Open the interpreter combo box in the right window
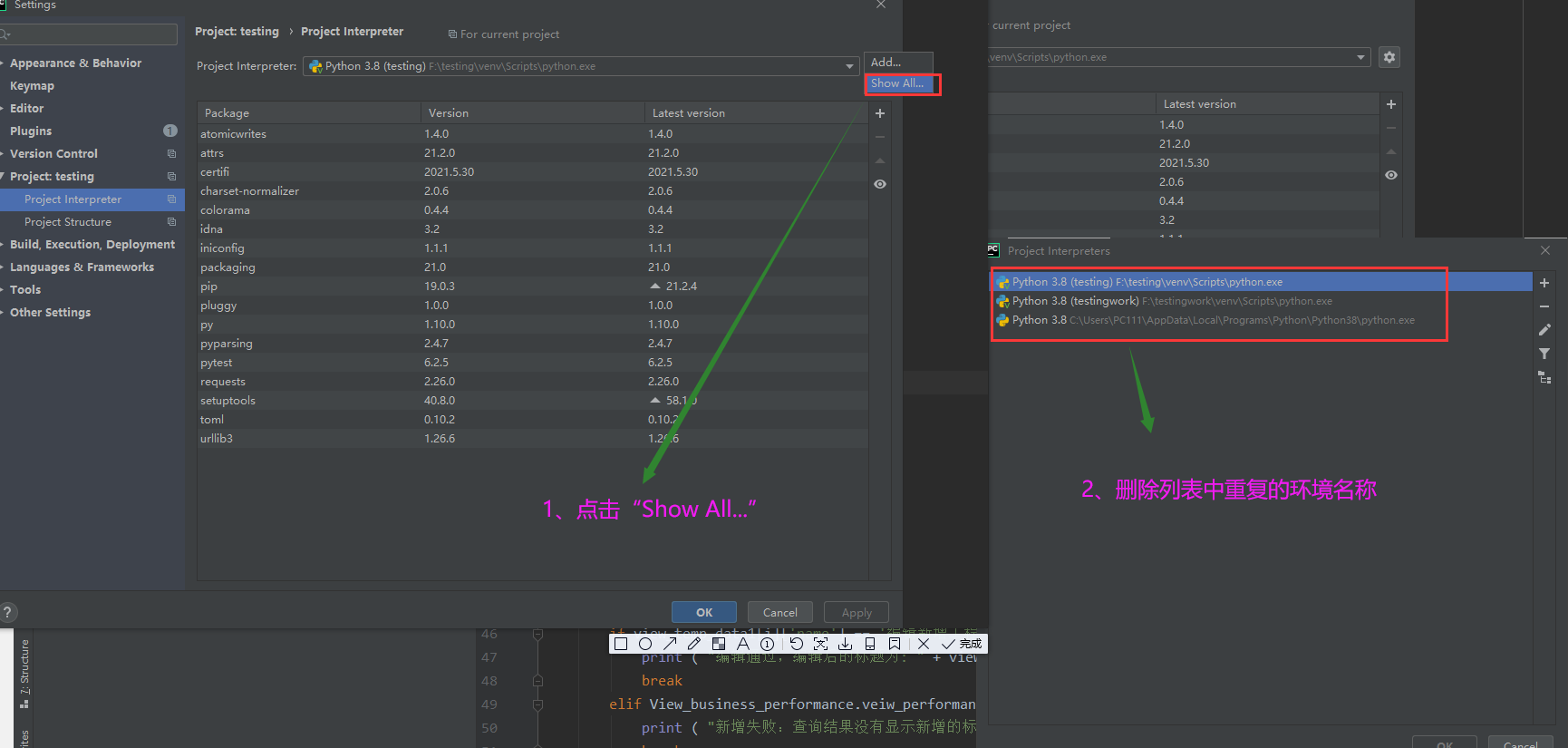 point(1179,57)
